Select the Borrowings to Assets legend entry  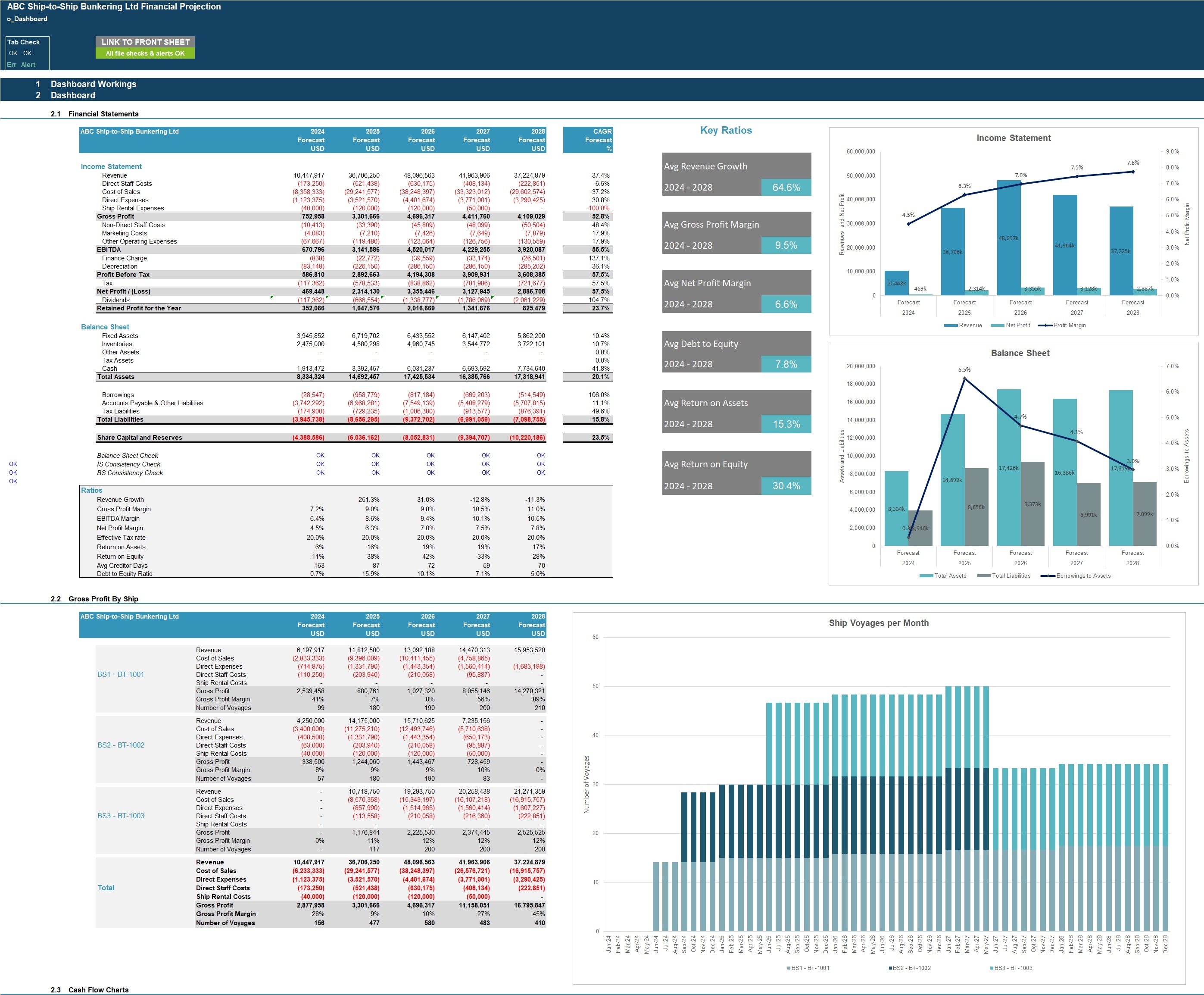[x=1076, y=576]
